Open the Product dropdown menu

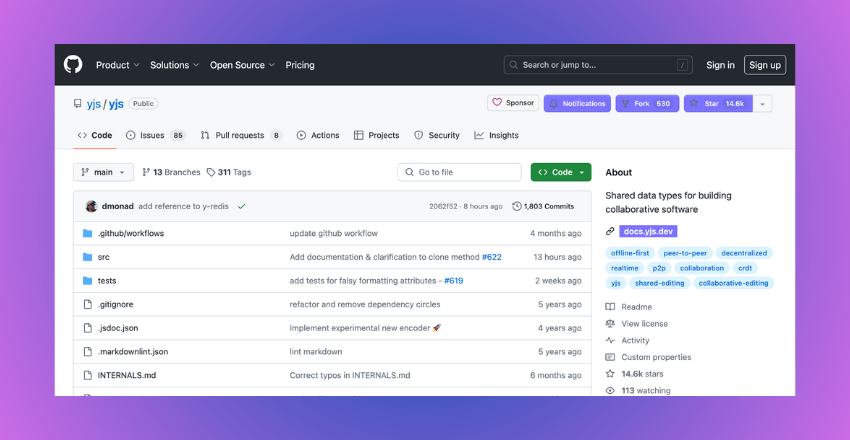click(118, 65)
